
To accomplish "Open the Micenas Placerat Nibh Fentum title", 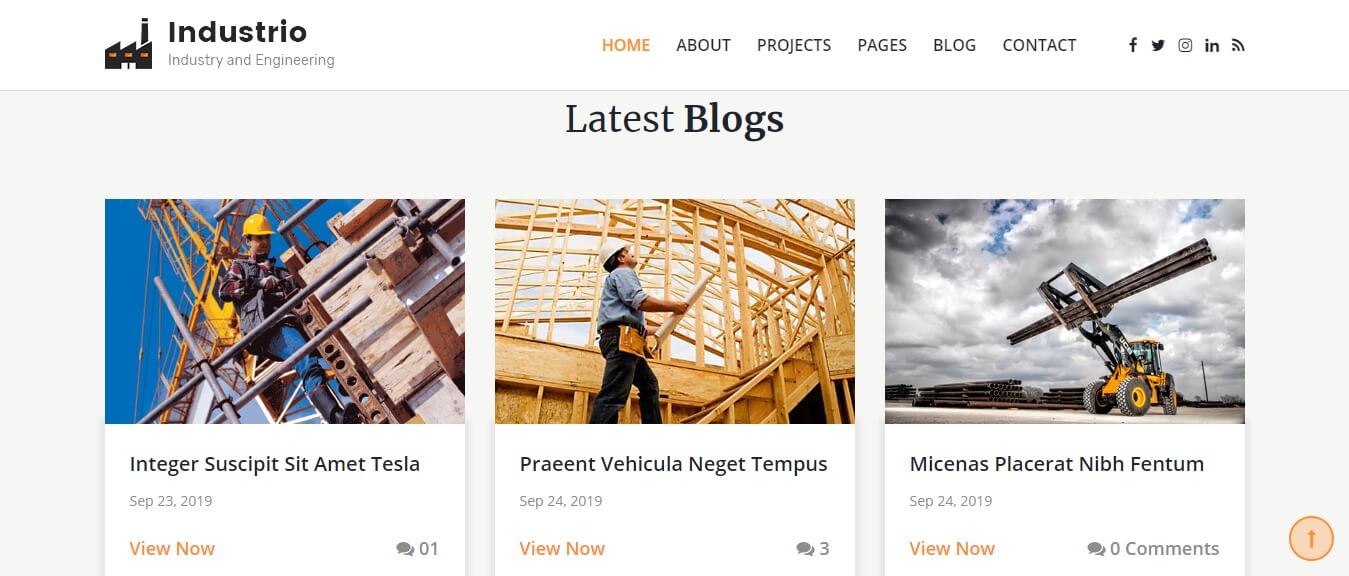I will 1057,464.
